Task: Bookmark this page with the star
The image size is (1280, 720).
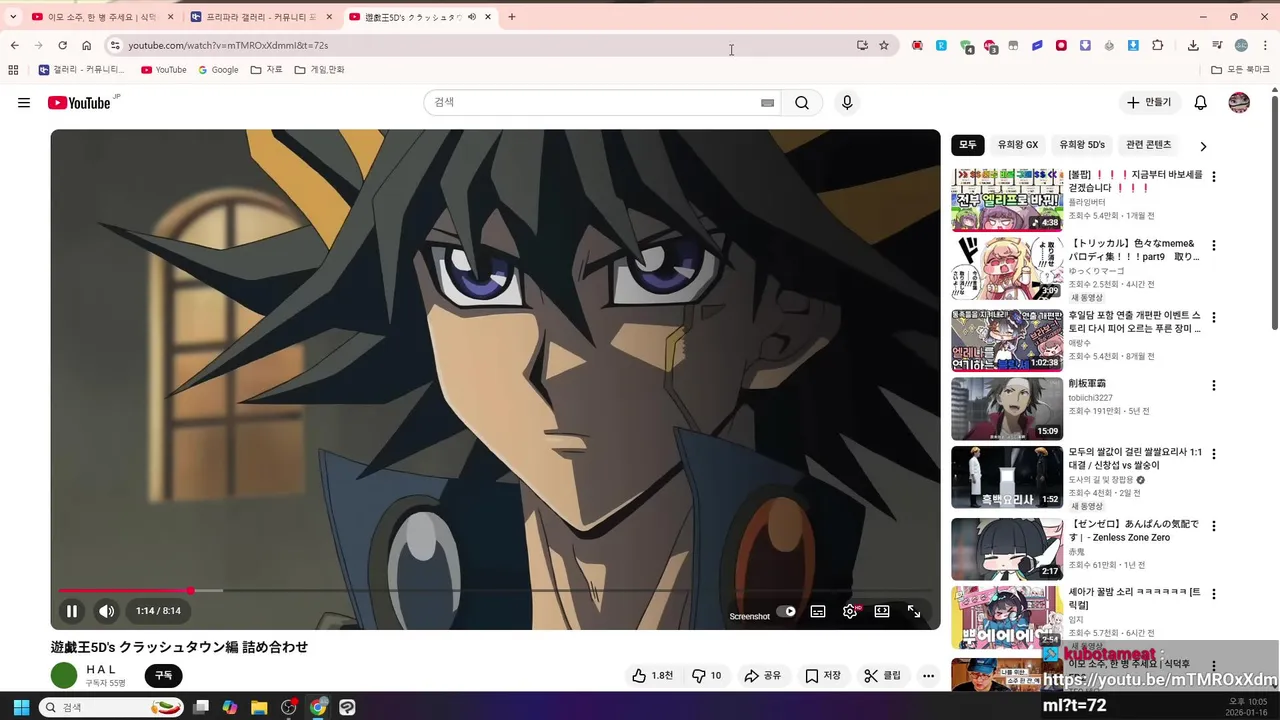Action: (884, 45)
